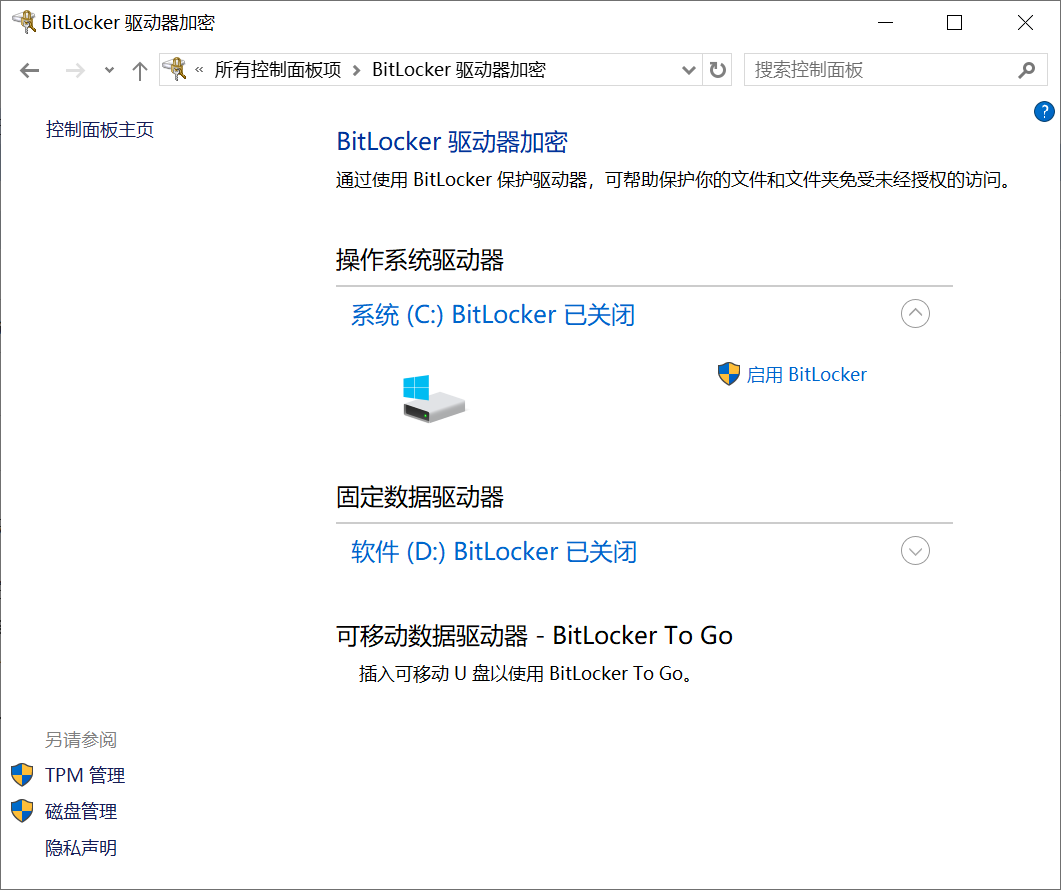Minimize the BitLocker window
This screenshot has height=890, width=1061.
click(885, 22)
